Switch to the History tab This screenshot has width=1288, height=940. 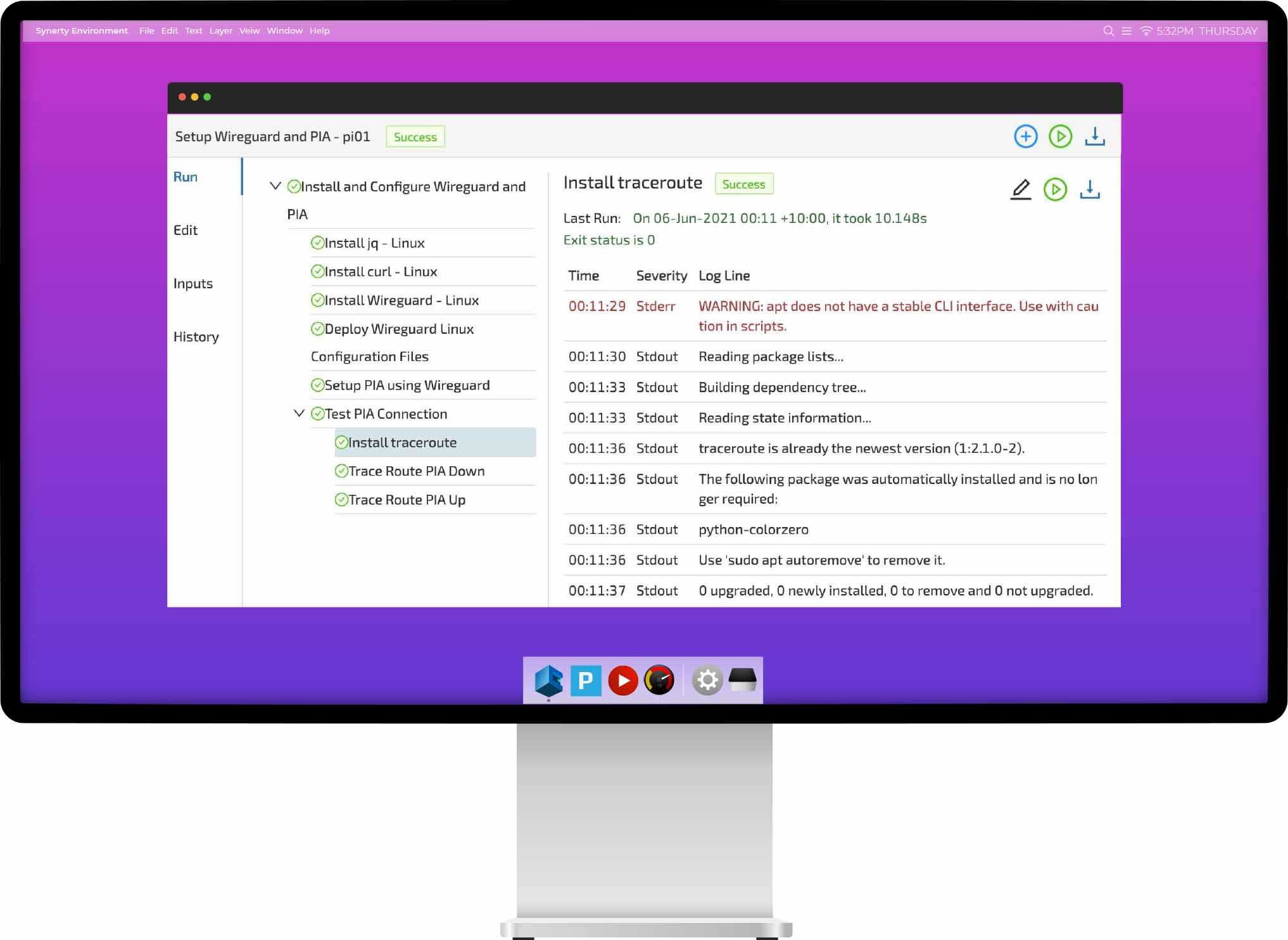point(196,336)
